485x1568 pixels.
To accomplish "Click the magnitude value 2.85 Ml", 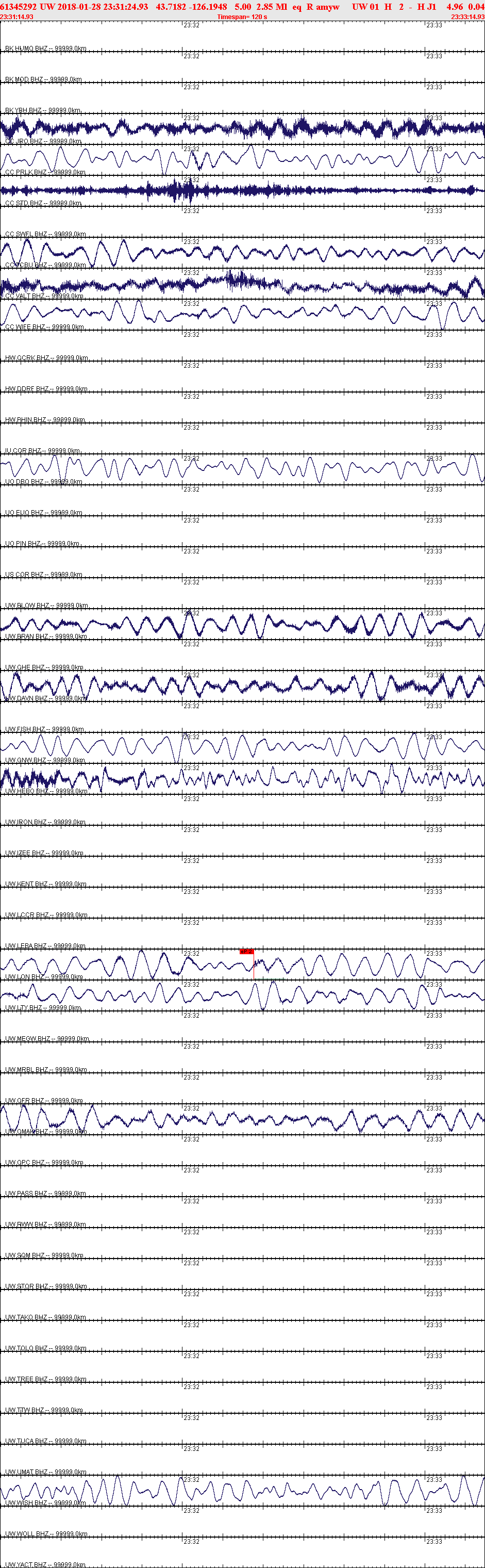I will tap(272, 7).
